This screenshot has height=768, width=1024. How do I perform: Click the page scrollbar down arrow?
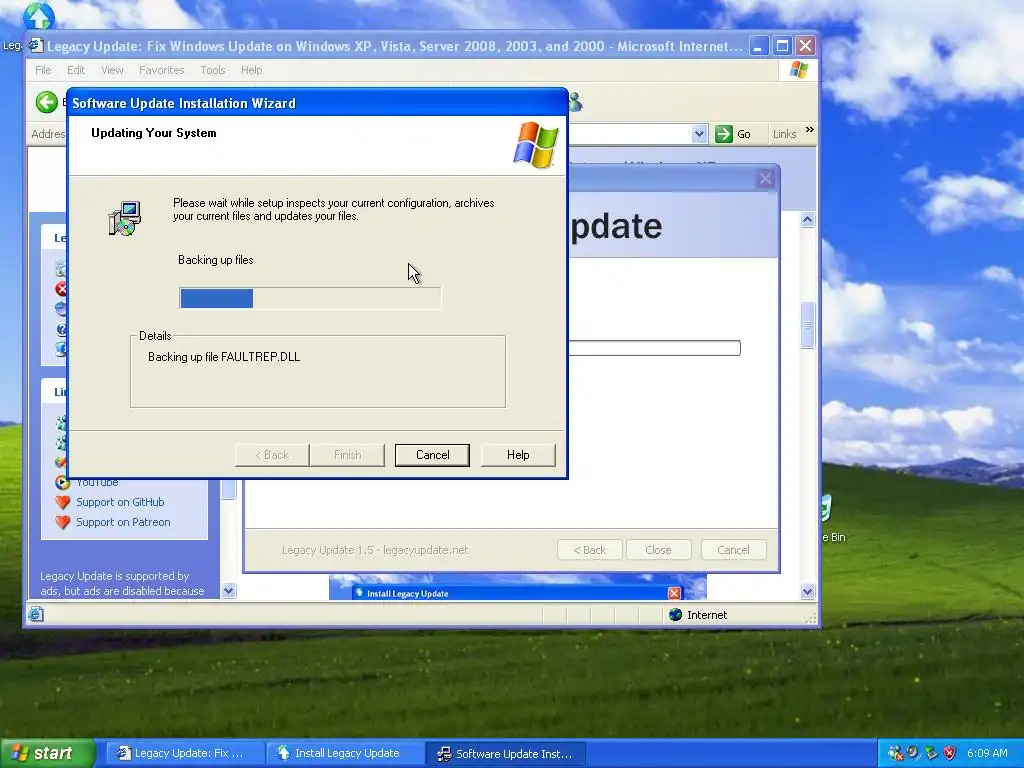(x=807, y=592)
